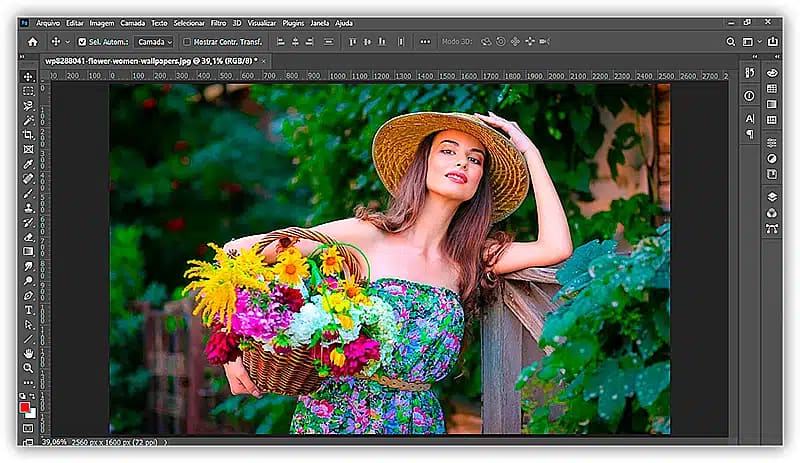Screen dimensions: 800x463
Task: Select the Move tool in the toolbox
Action: pos(28,77)
